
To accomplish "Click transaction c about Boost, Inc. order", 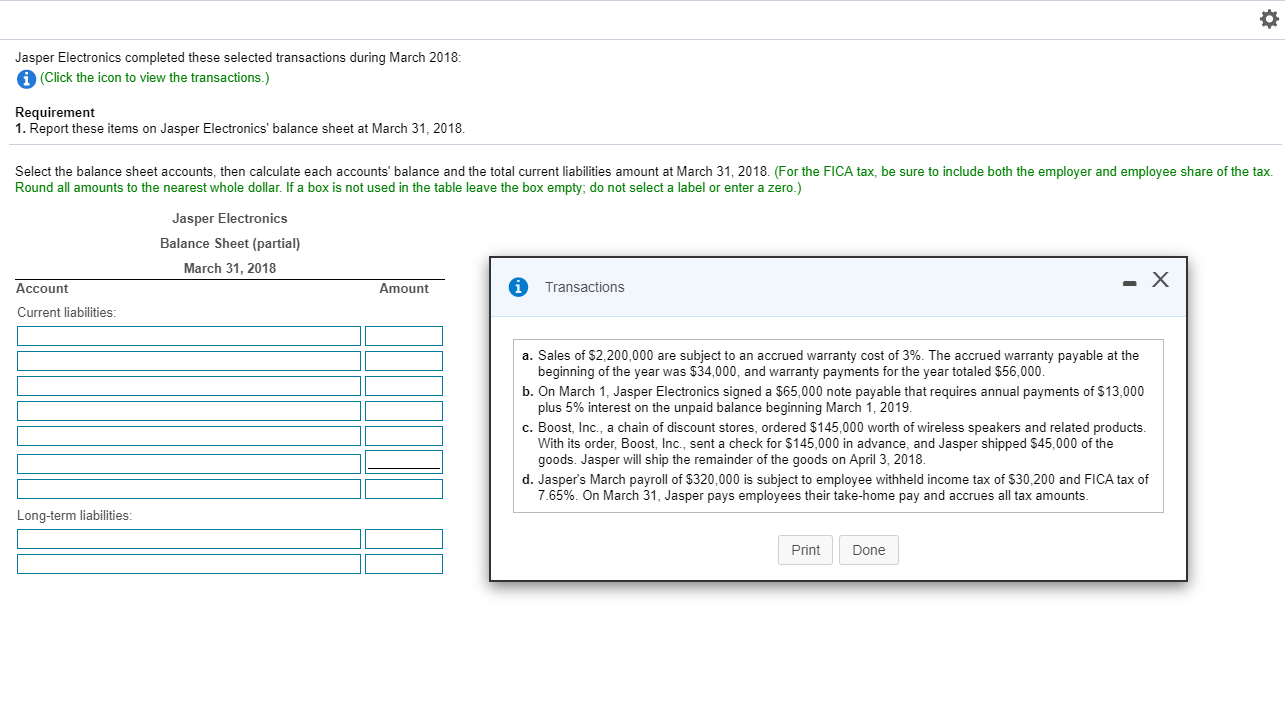I will pyautogui.click(x=834, y=443).
